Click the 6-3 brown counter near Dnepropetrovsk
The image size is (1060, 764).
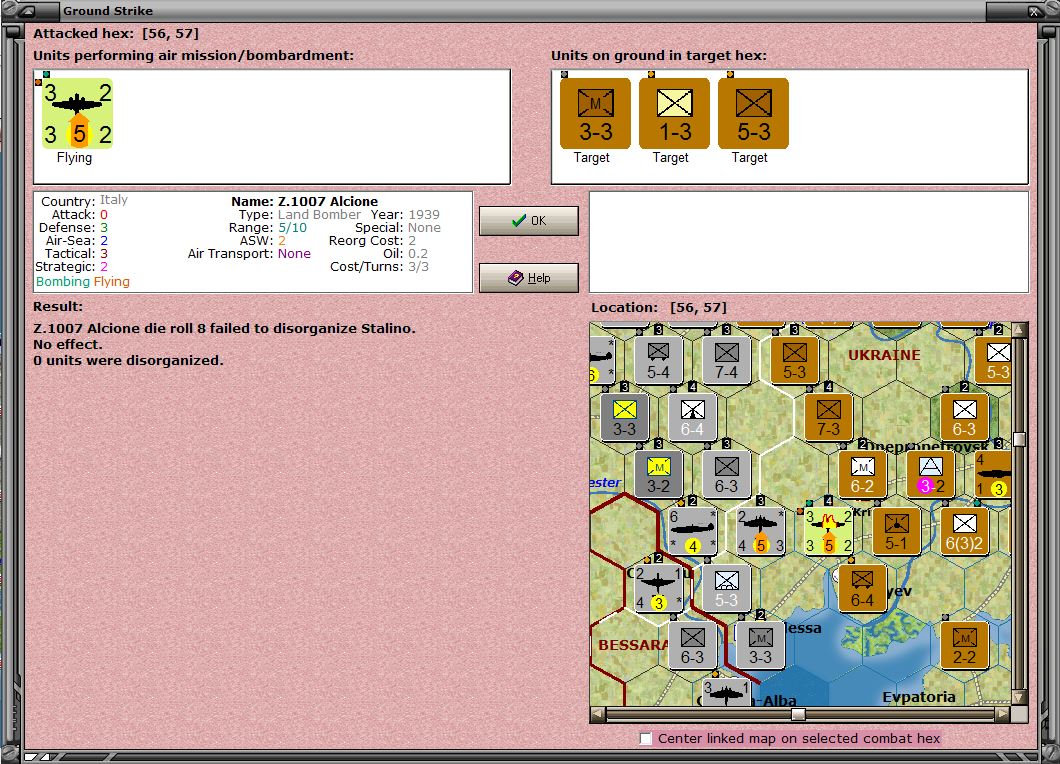964,418
